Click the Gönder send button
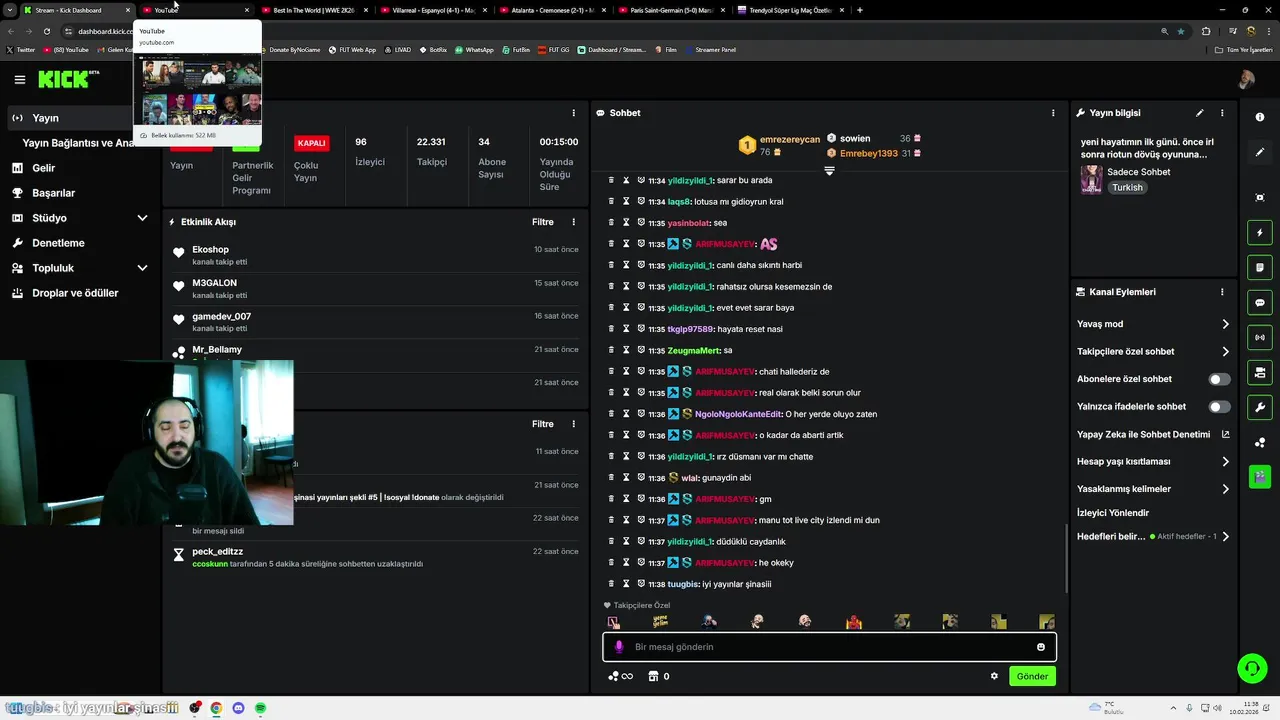The image size is (1280, 720). 1032,676
